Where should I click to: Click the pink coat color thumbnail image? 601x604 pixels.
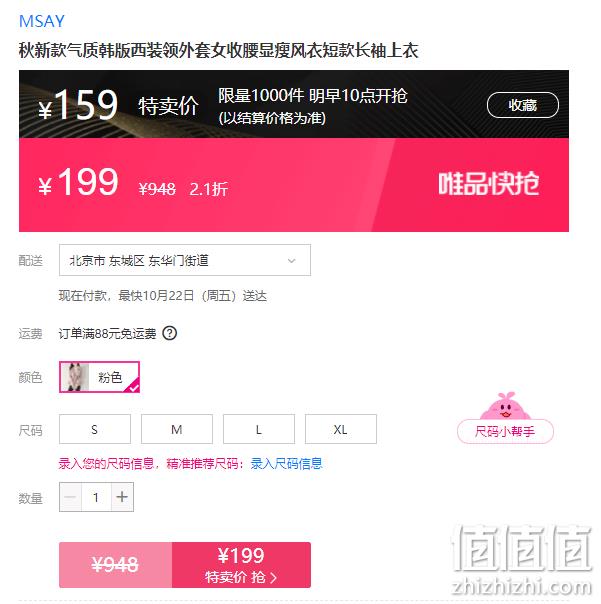coord(75,377)
